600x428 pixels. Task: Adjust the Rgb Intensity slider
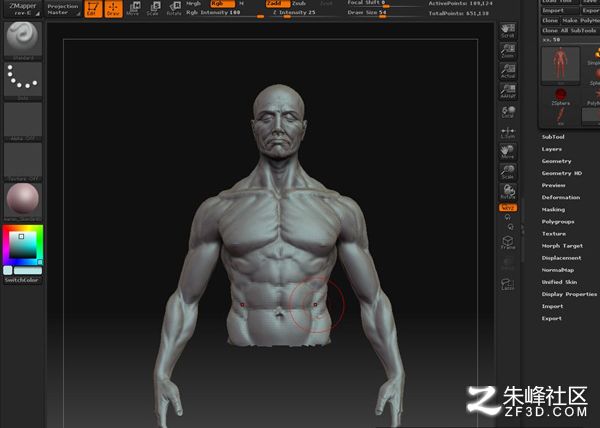(225, 13)
